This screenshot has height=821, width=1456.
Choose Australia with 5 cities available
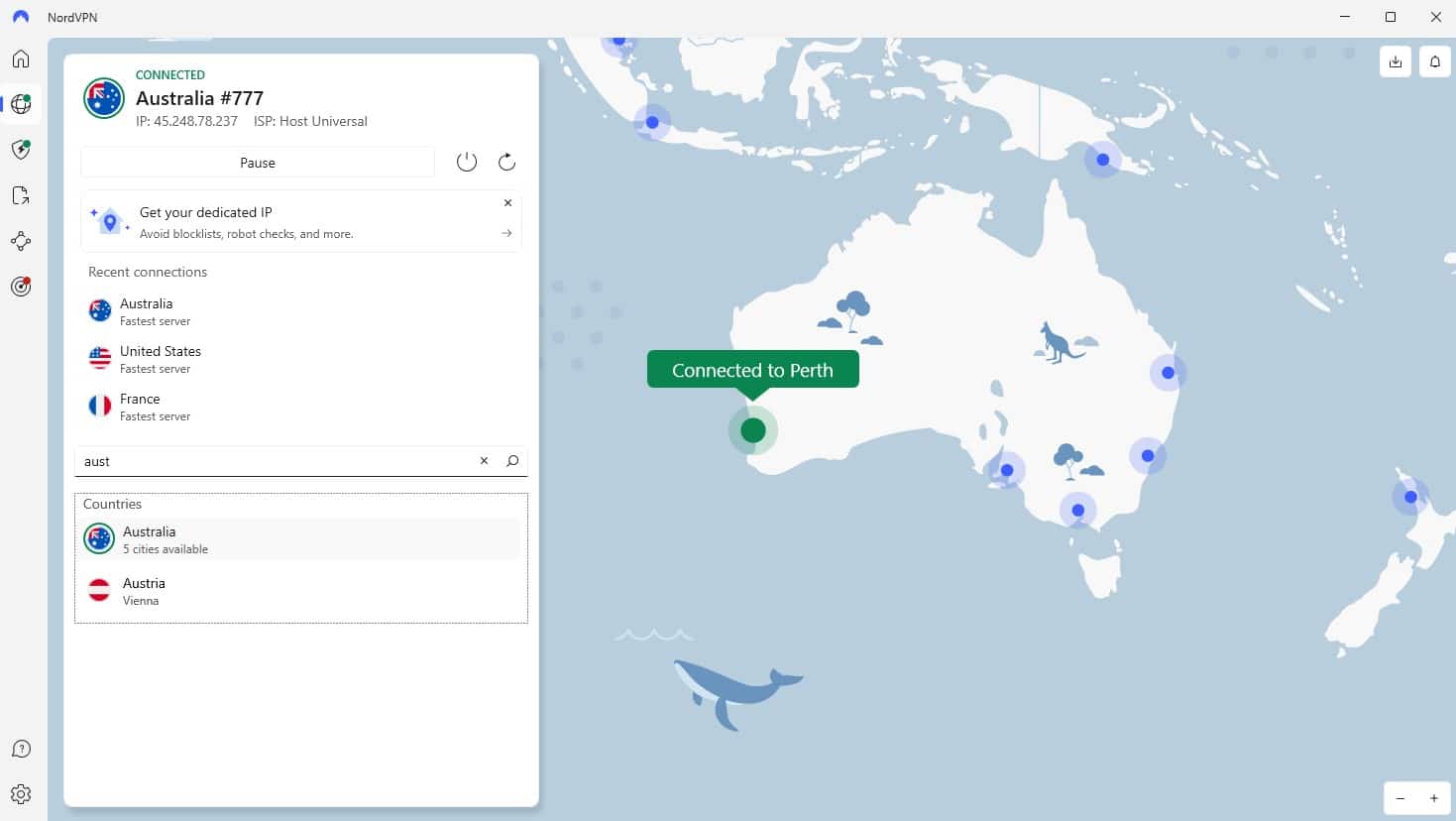coord(301,539)
